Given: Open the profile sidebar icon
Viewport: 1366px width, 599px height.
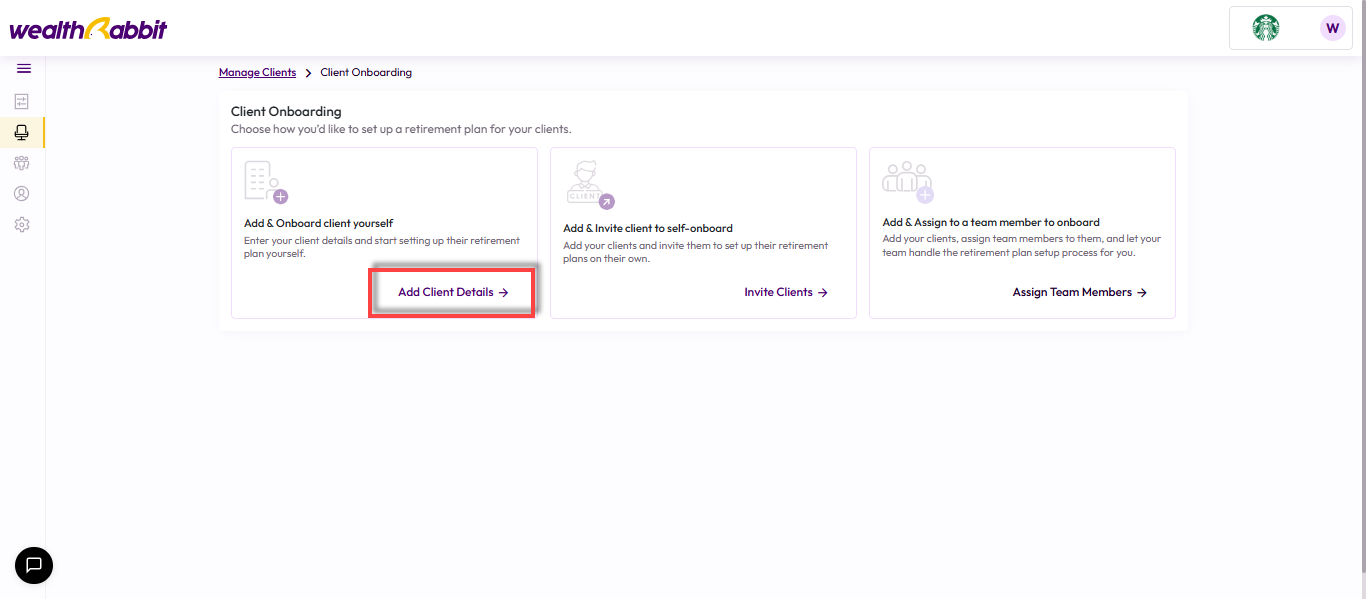Looking at the screenshot, I should click(22, 194).
